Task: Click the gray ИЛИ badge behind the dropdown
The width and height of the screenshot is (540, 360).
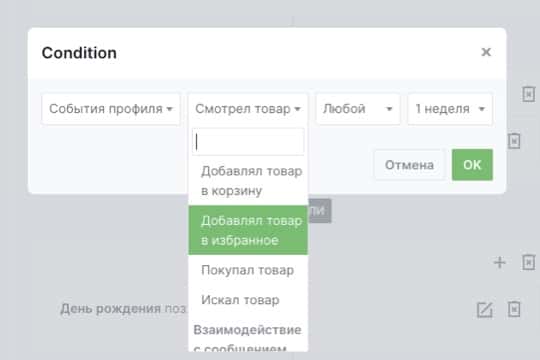Action: tap(320, 210)
